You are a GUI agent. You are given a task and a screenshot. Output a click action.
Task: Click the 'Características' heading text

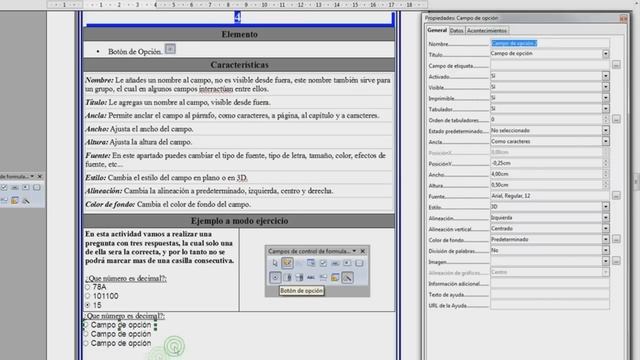pos(240,65)
